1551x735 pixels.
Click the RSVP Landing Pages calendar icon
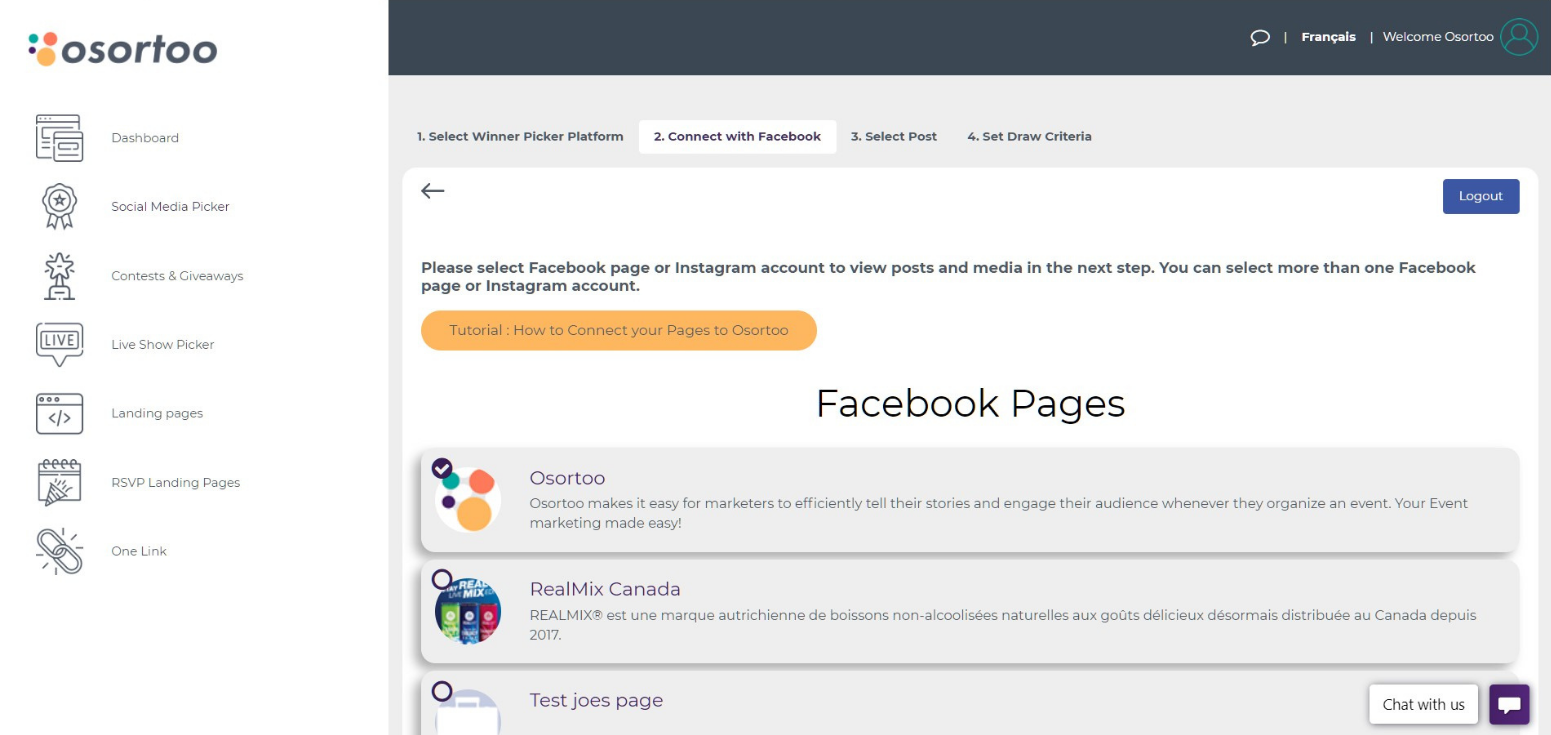pyautogui.click(x=60, y=482)
